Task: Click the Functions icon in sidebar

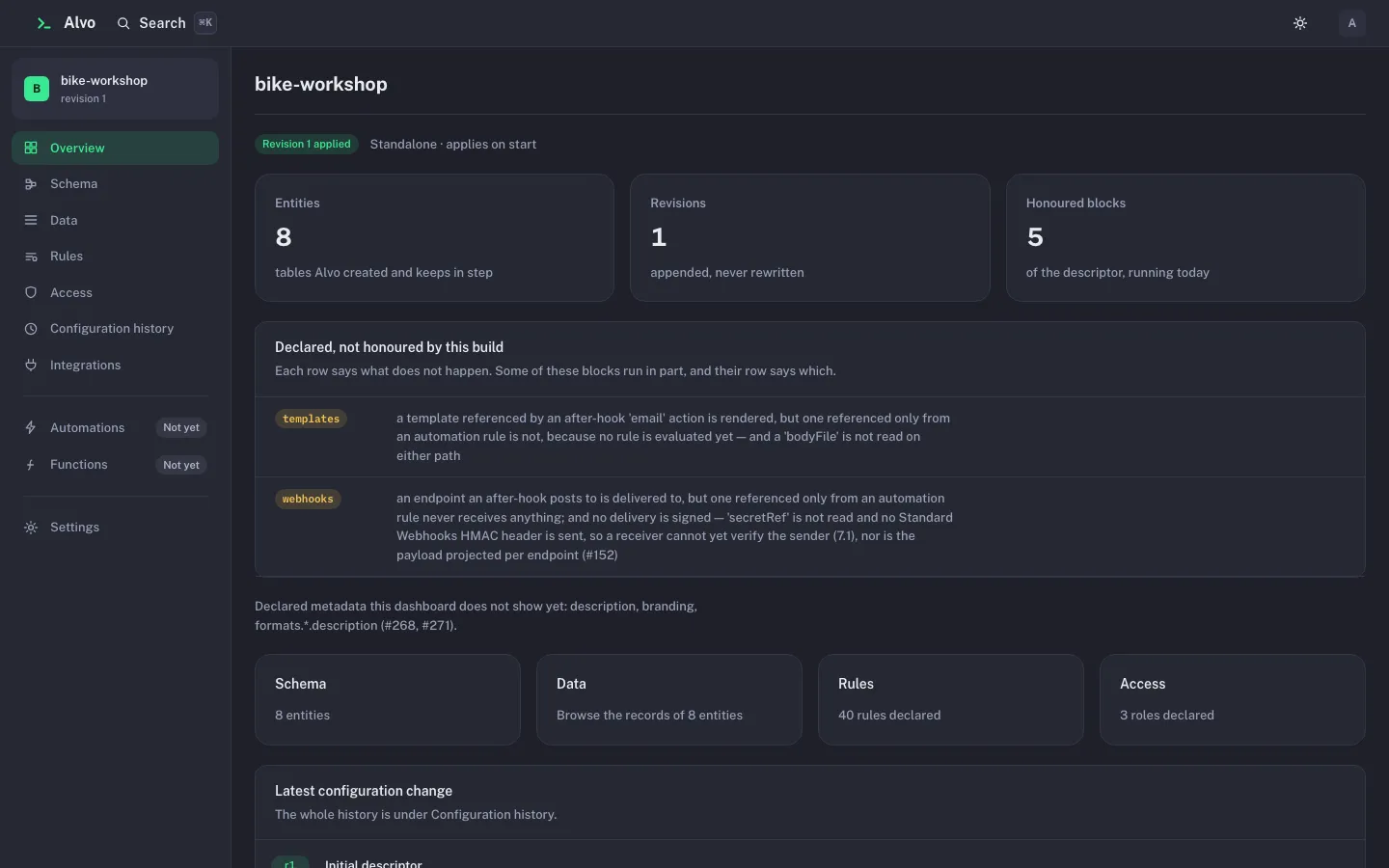Action: click(x=31, y=465)
